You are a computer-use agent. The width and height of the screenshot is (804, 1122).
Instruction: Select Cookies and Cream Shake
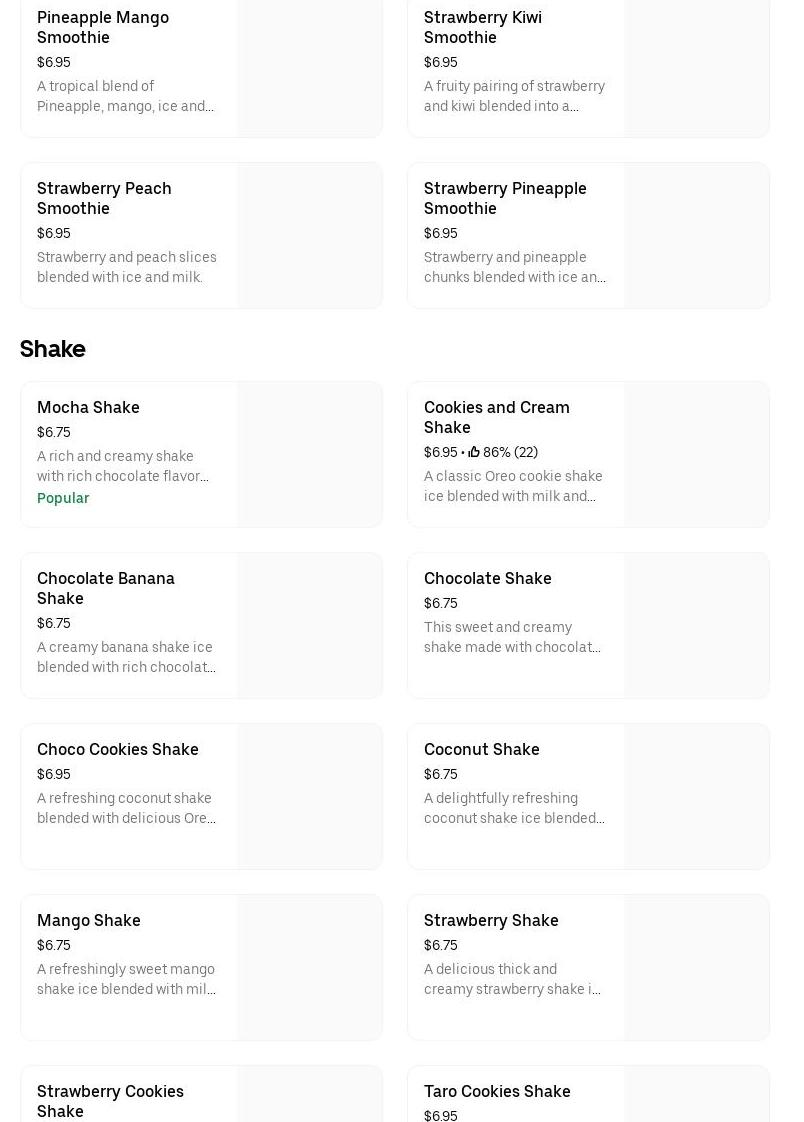pyautogui.click(x=496, y=417)
